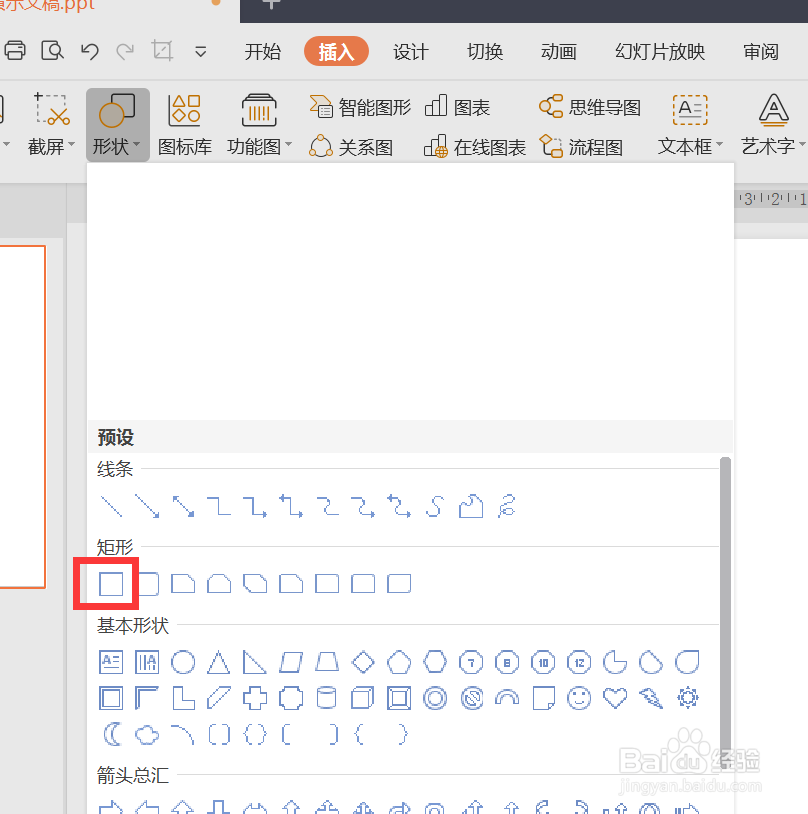Choose the scribble line tool

click(x=506, y=506)
